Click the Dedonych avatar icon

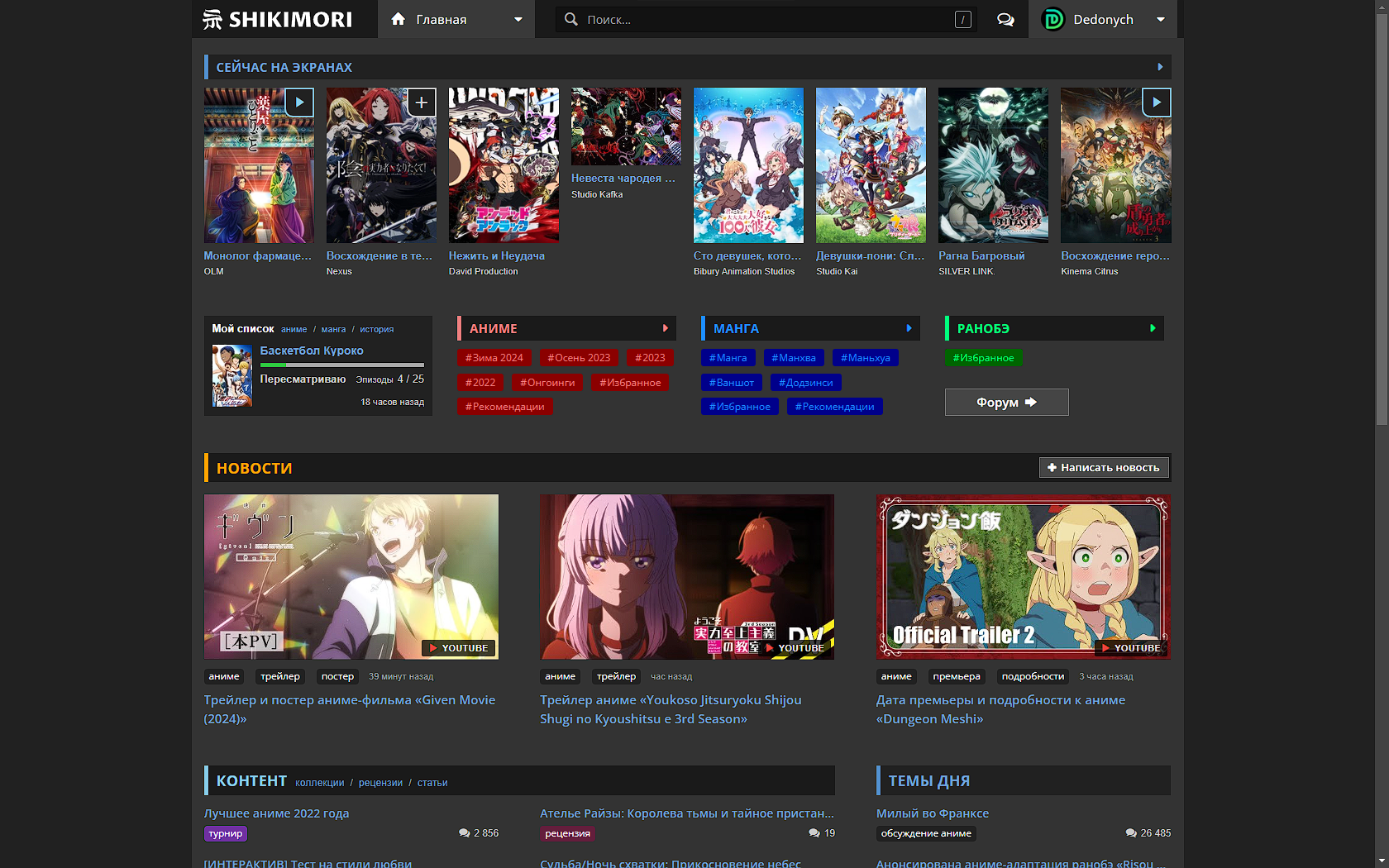coord(1053,19)
